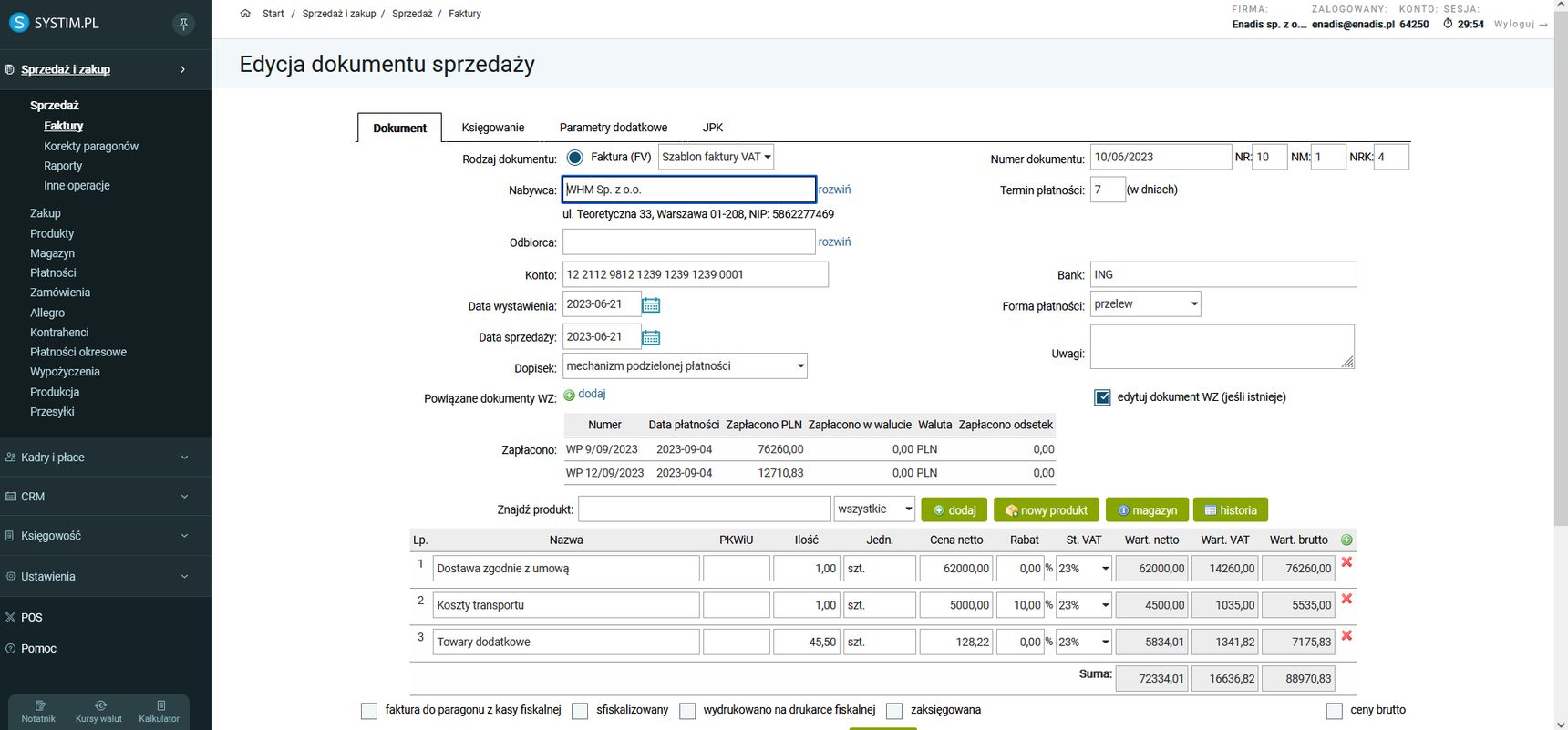Open calendar for Data wystawienia
The image size is (1568, 730).
[x=651, y=305]
